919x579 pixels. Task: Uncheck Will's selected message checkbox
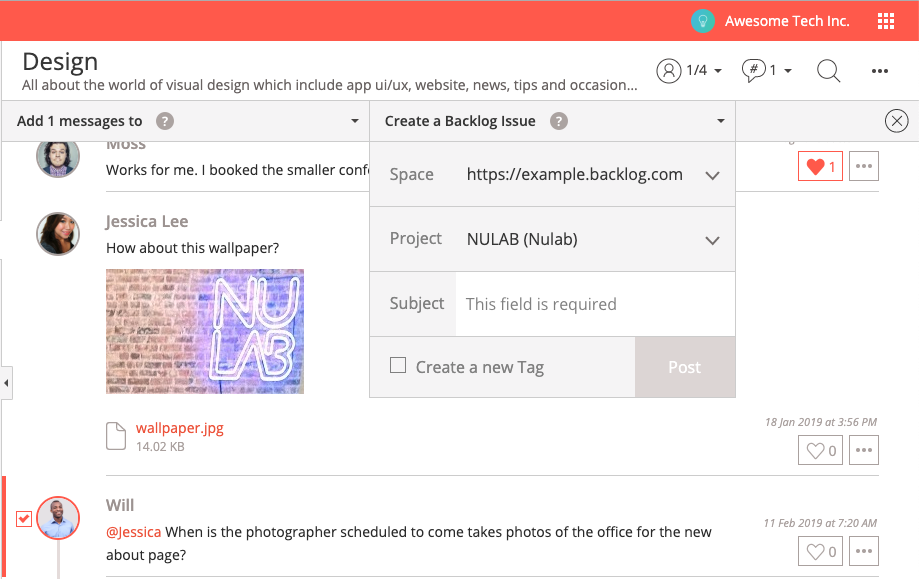click(x=24, y=519)
